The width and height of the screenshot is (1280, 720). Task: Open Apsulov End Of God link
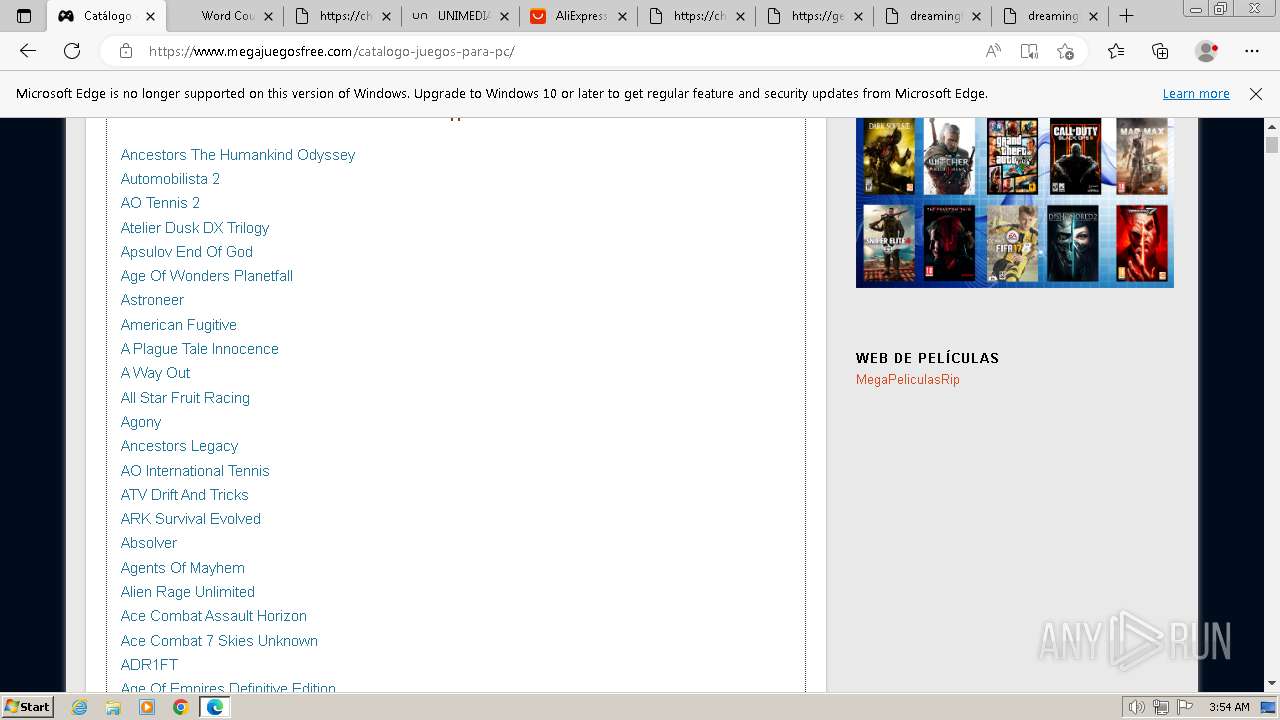pos(187,252)
